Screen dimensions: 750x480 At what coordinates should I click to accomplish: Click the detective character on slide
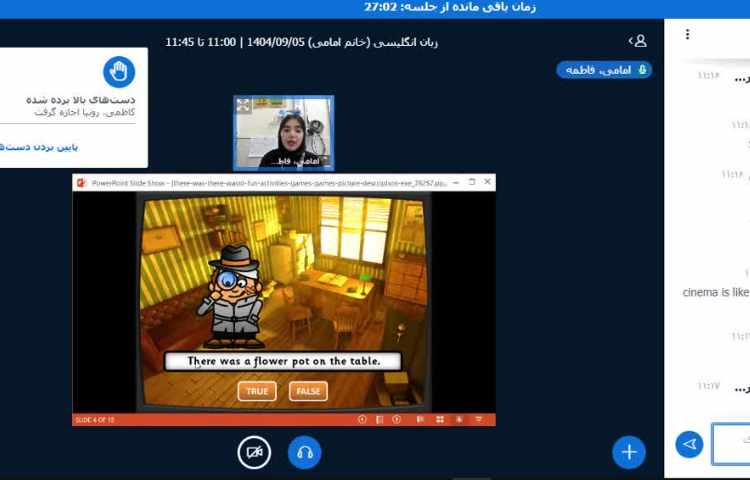pyautogui.click(x=235, y=295)
